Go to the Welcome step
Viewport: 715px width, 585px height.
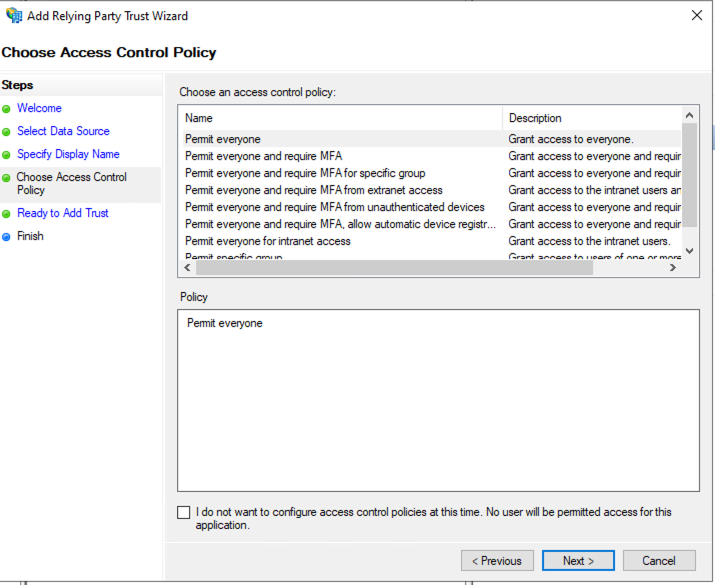click(39, 108)
